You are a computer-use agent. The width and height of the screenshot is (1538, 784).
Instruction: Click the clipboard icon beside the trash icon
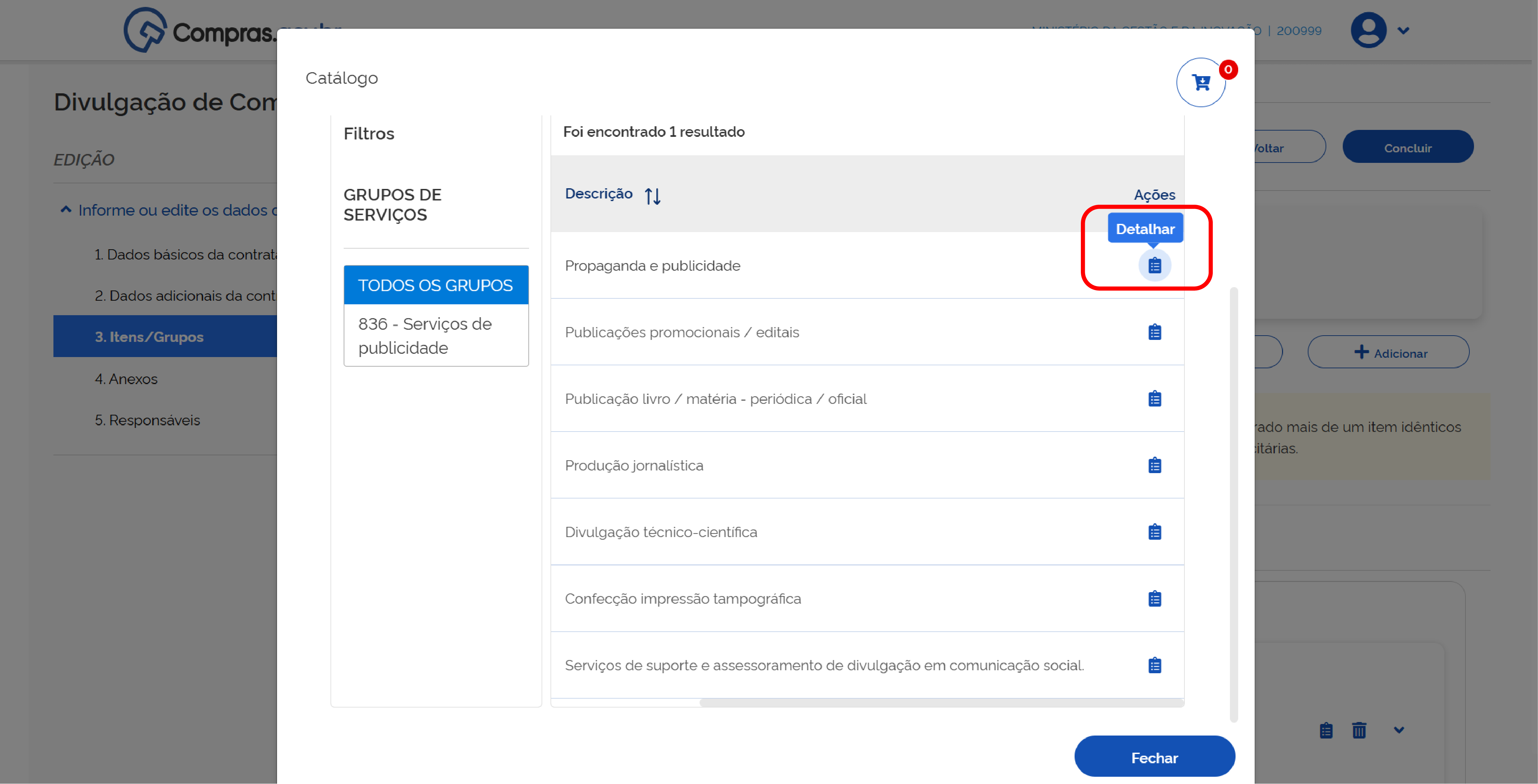1326,730
